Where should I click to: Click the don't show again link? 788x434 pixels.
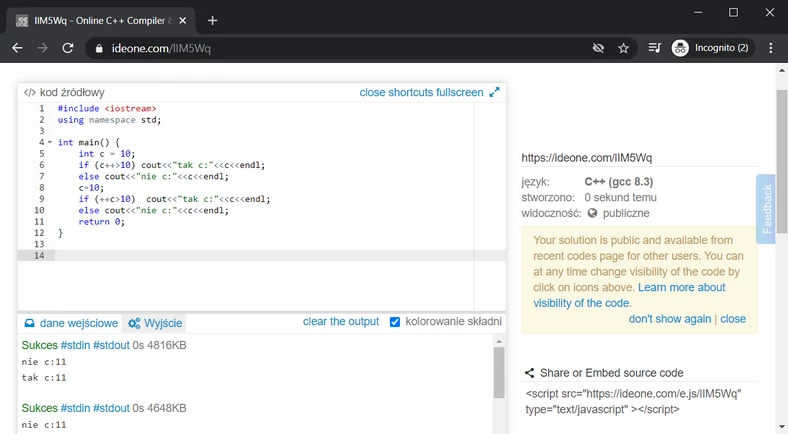[x=670, y=319]
